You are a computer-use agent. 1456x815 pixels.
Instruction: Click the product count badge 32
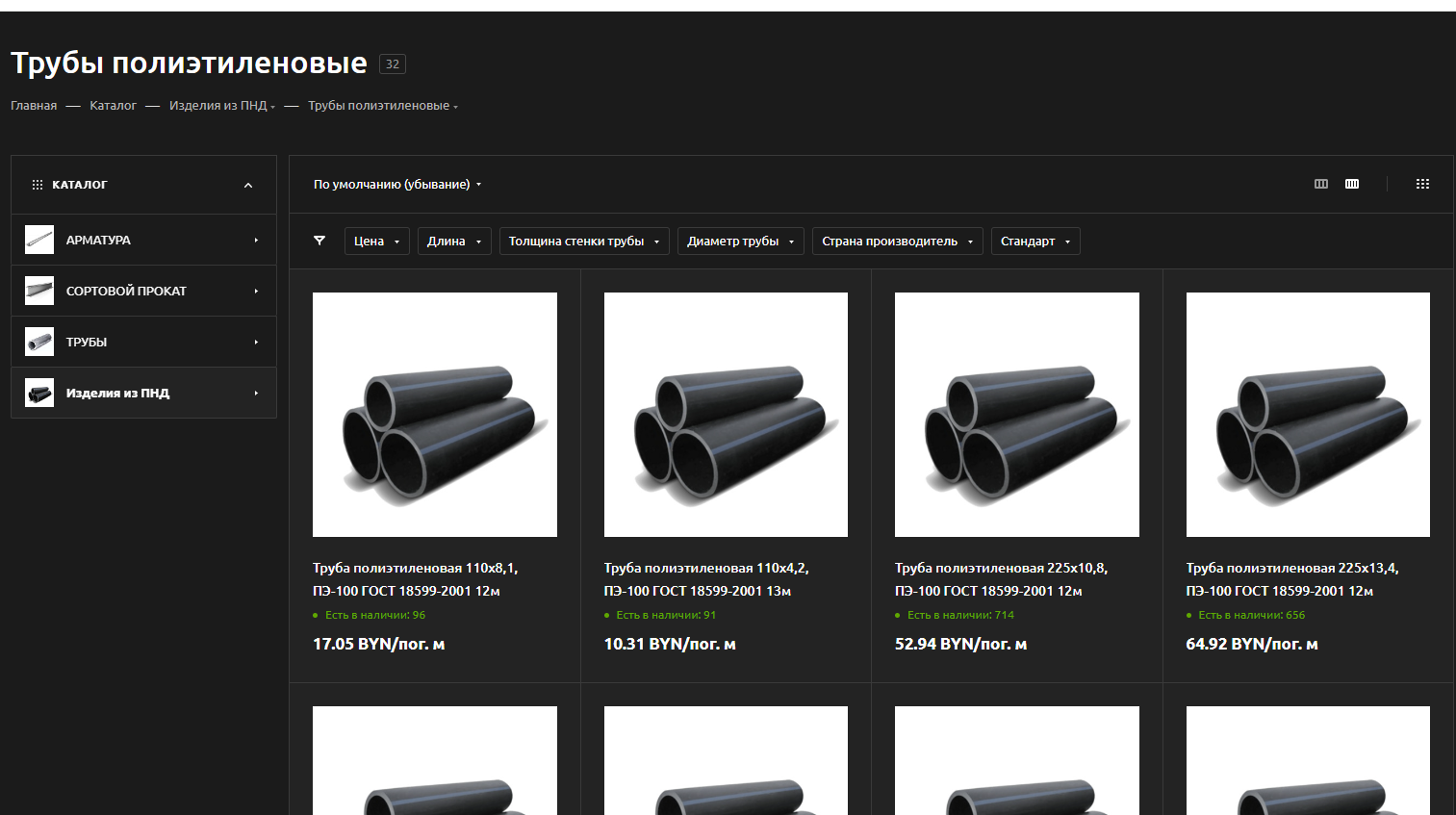point(393,64)
